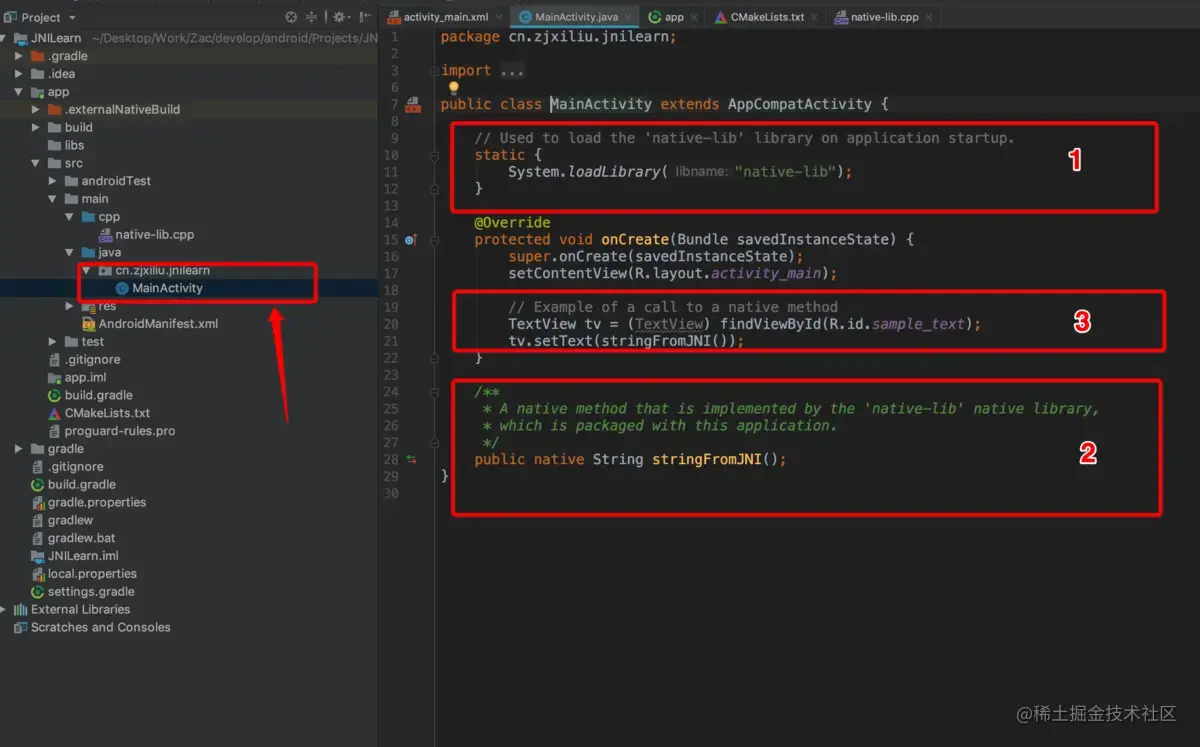Expand the top-level gradle folder
This screenshot has width=1200, height=747.
[20, 449]
